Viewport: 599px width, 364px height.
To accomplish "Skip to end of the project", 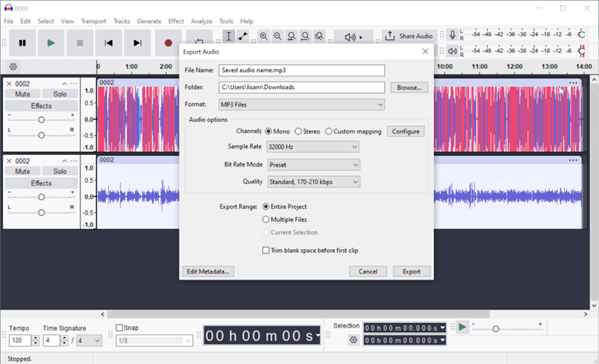I will pos(138,43).
